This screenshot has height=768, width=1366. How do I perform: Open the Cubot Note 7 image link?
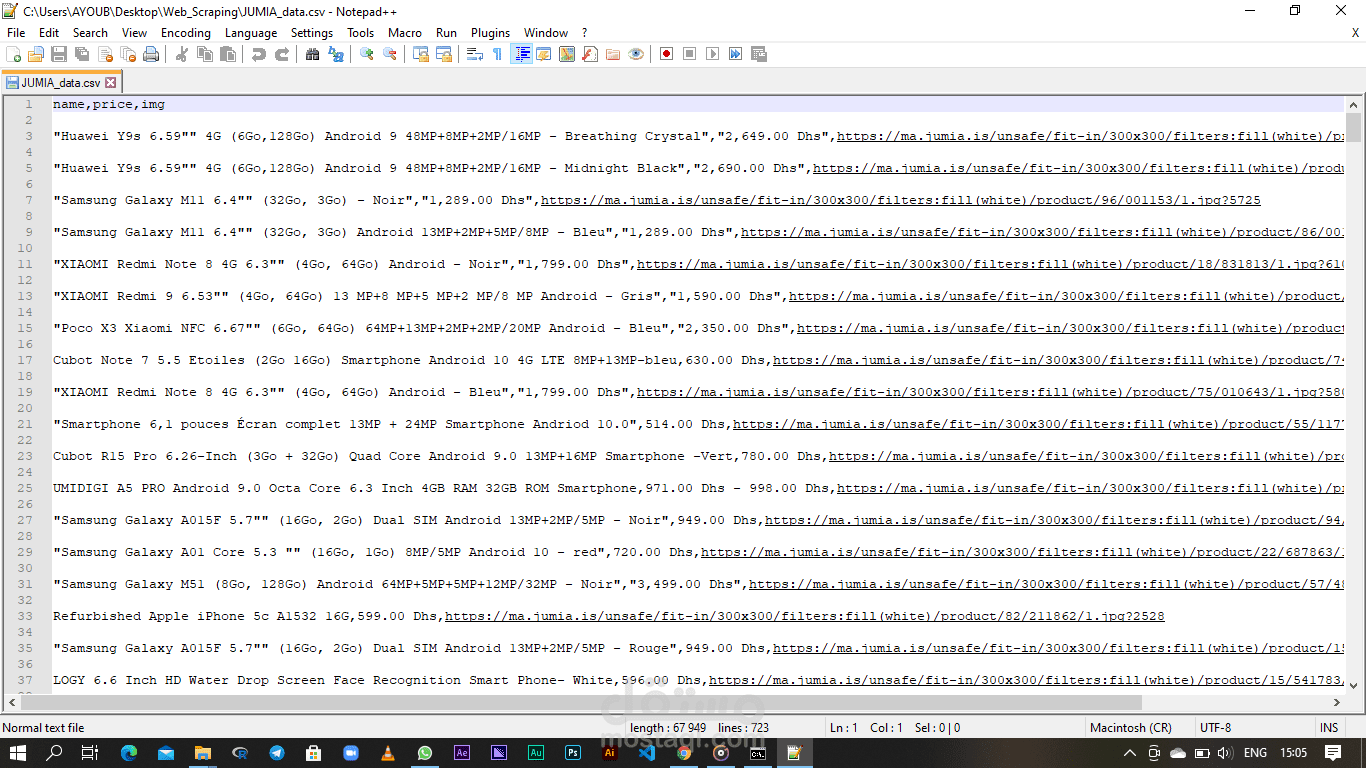point(1059,360)
